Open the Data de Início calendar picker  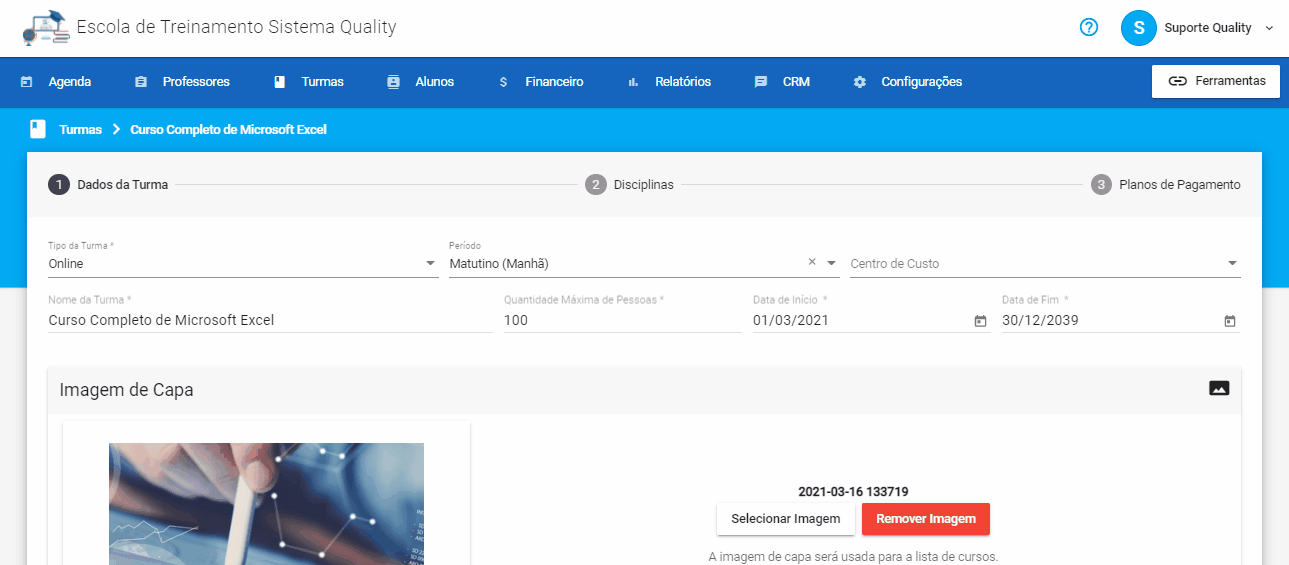(980, 321)
